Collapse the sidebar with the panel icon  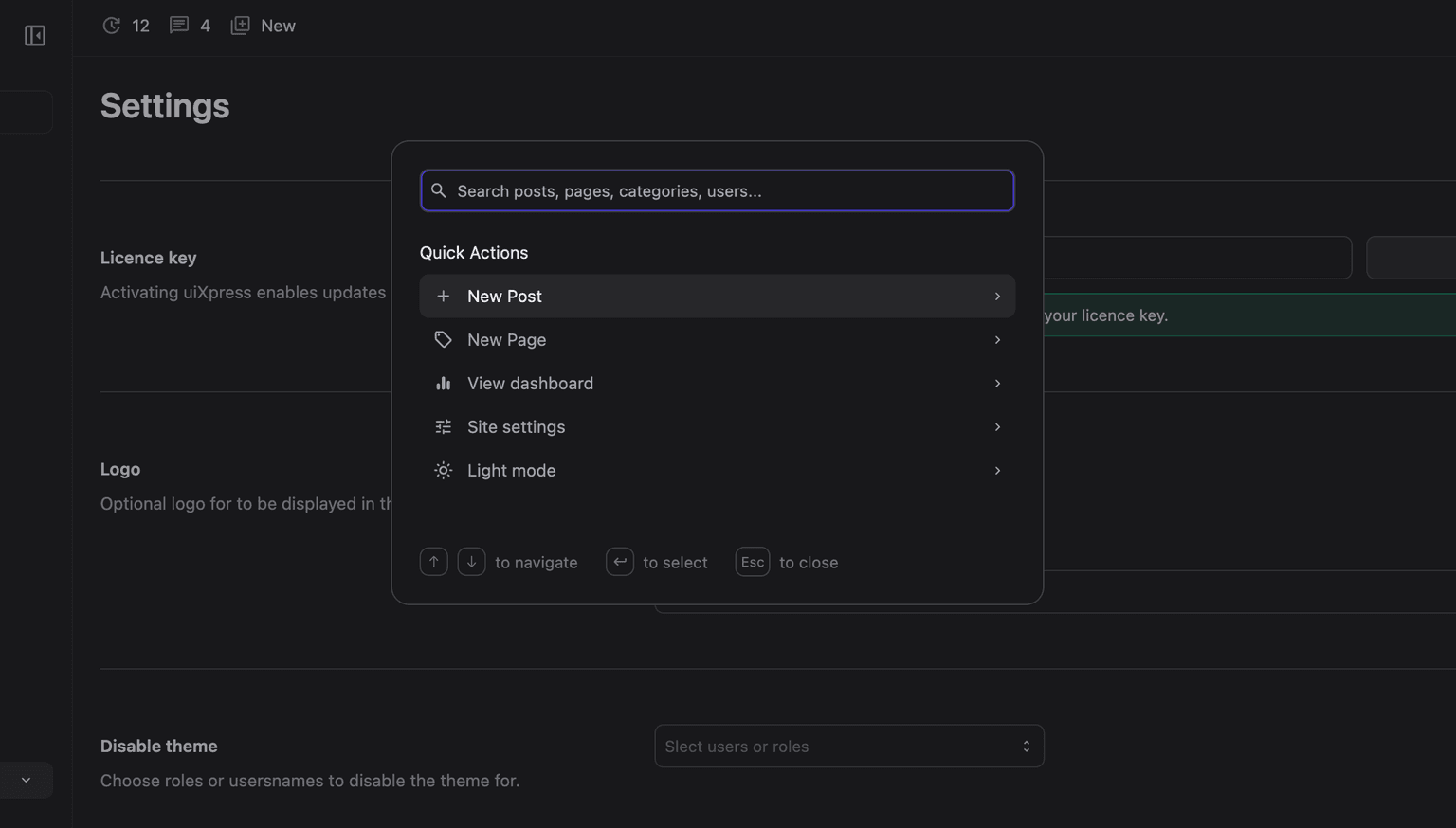point(34,35)
